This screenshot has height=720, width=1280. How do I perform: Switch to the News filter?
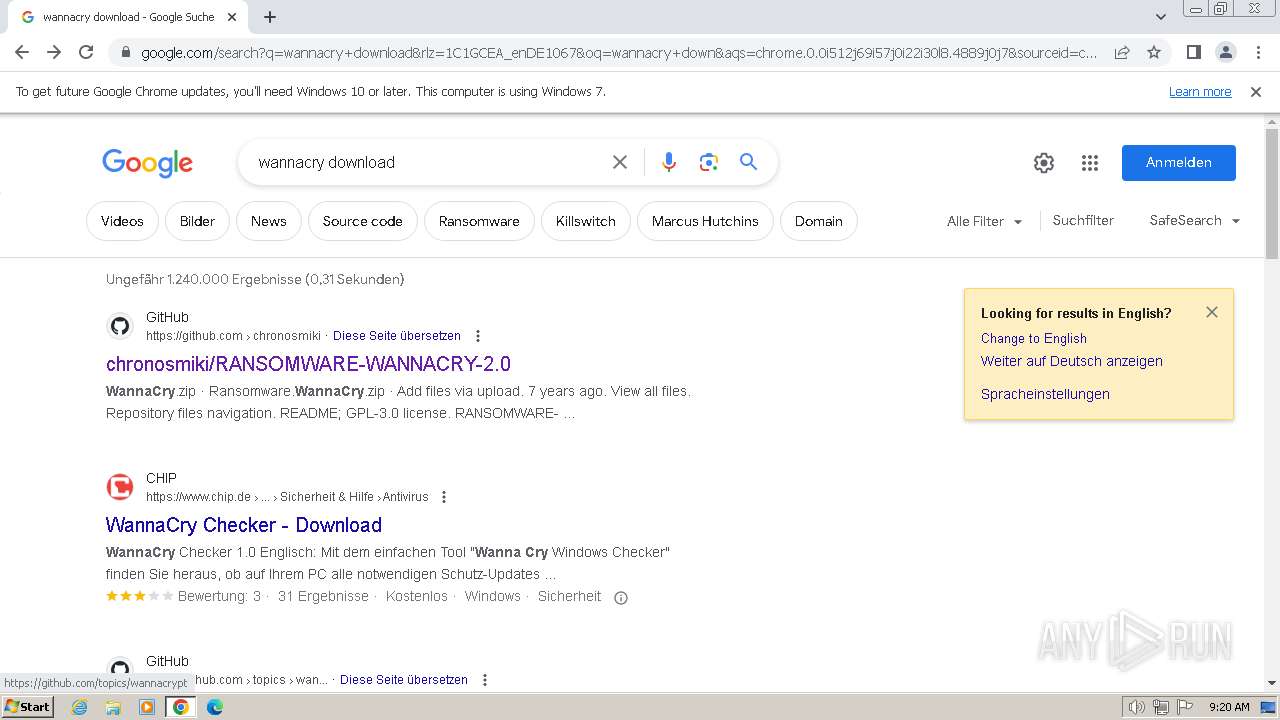pos(269,221)
